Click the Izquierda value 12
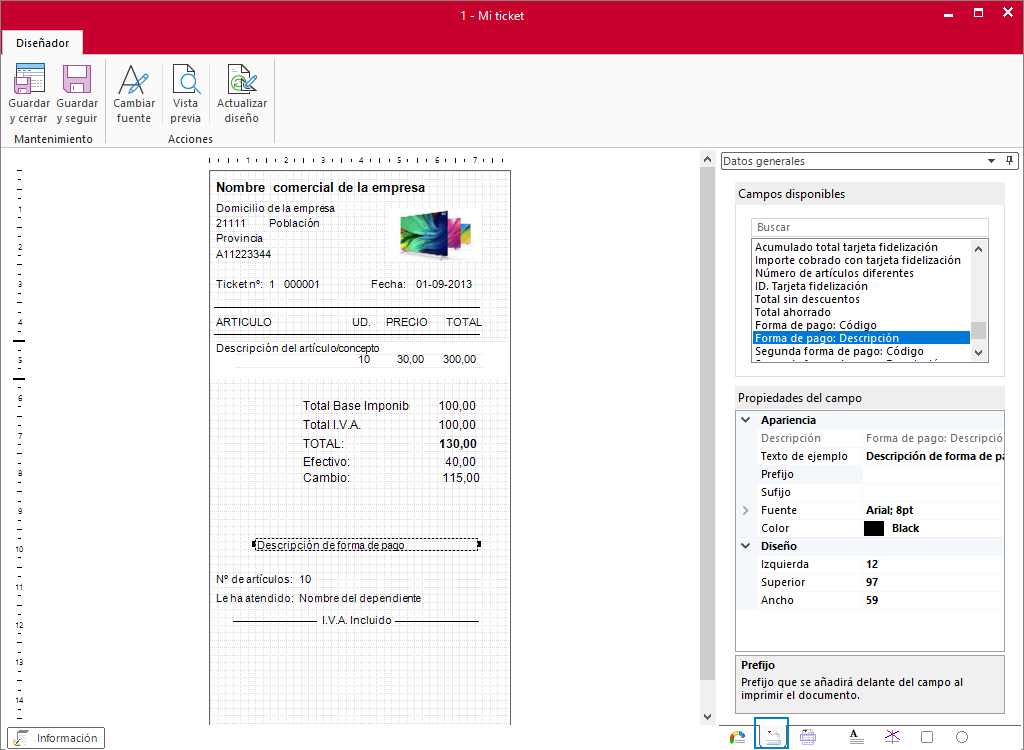1024x750 pixels. coord(934,564)
